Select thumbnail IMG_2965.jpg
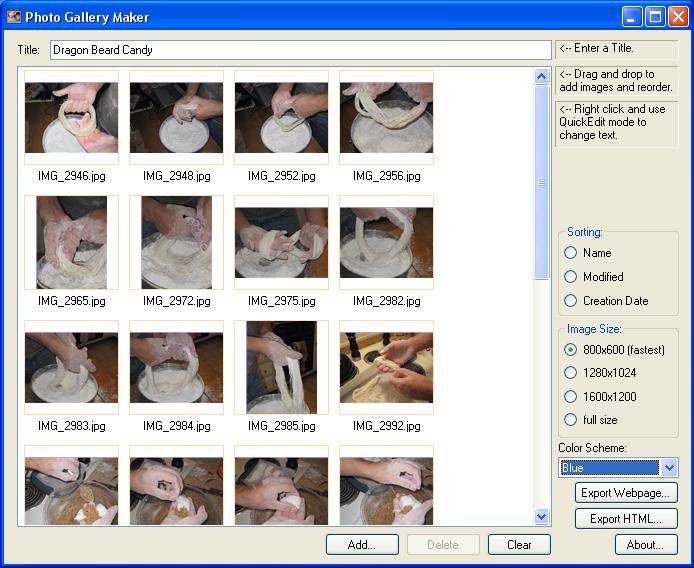 (x=72, y=242)
